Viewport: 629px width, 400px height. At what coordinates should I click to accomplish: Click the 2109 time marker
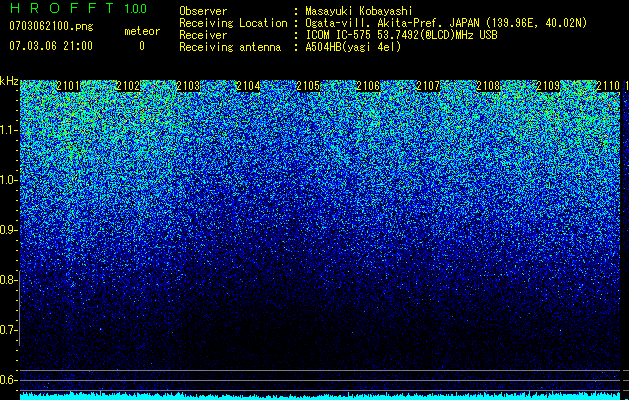(548, 86)
